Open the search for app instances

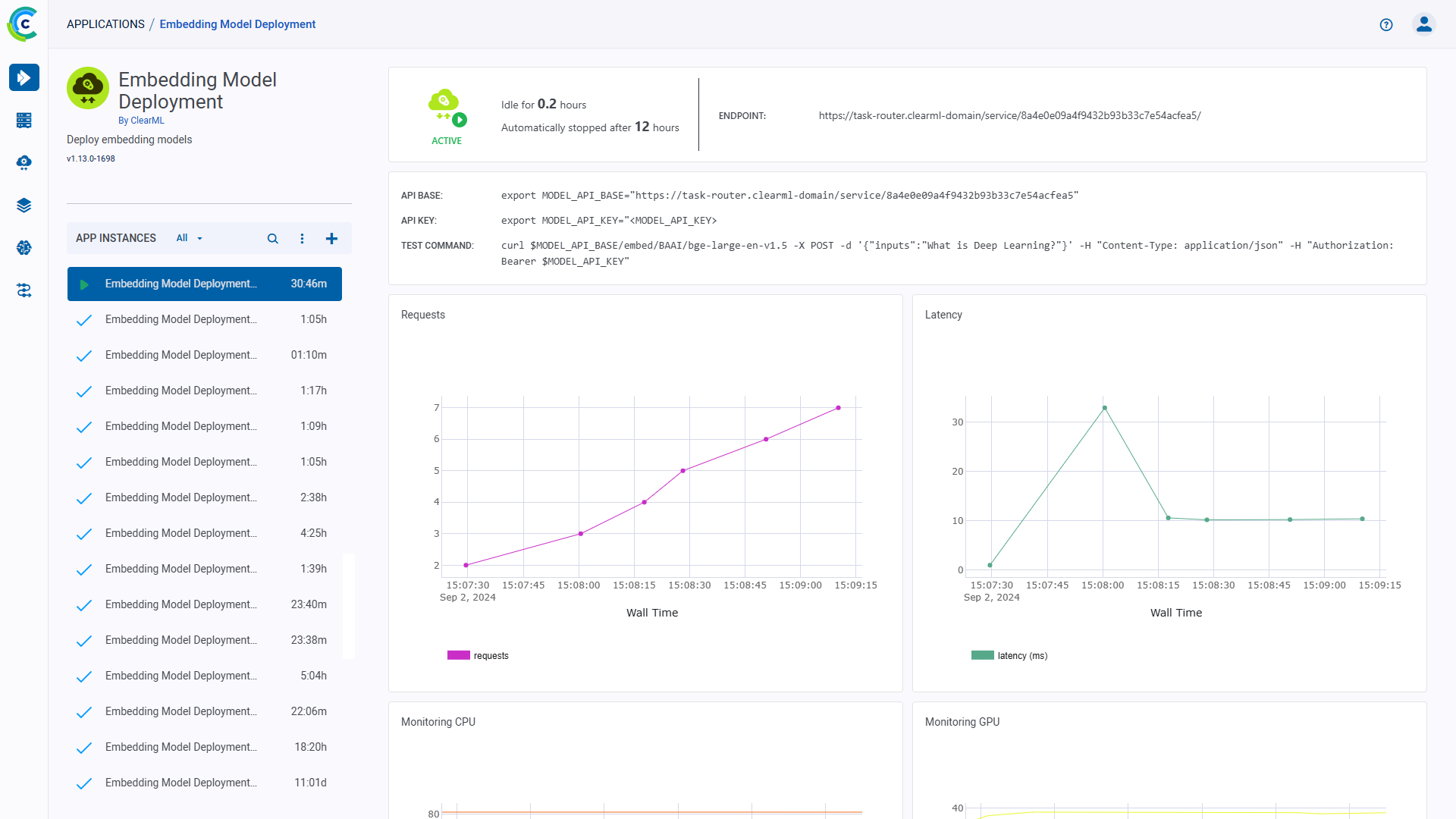272,238
